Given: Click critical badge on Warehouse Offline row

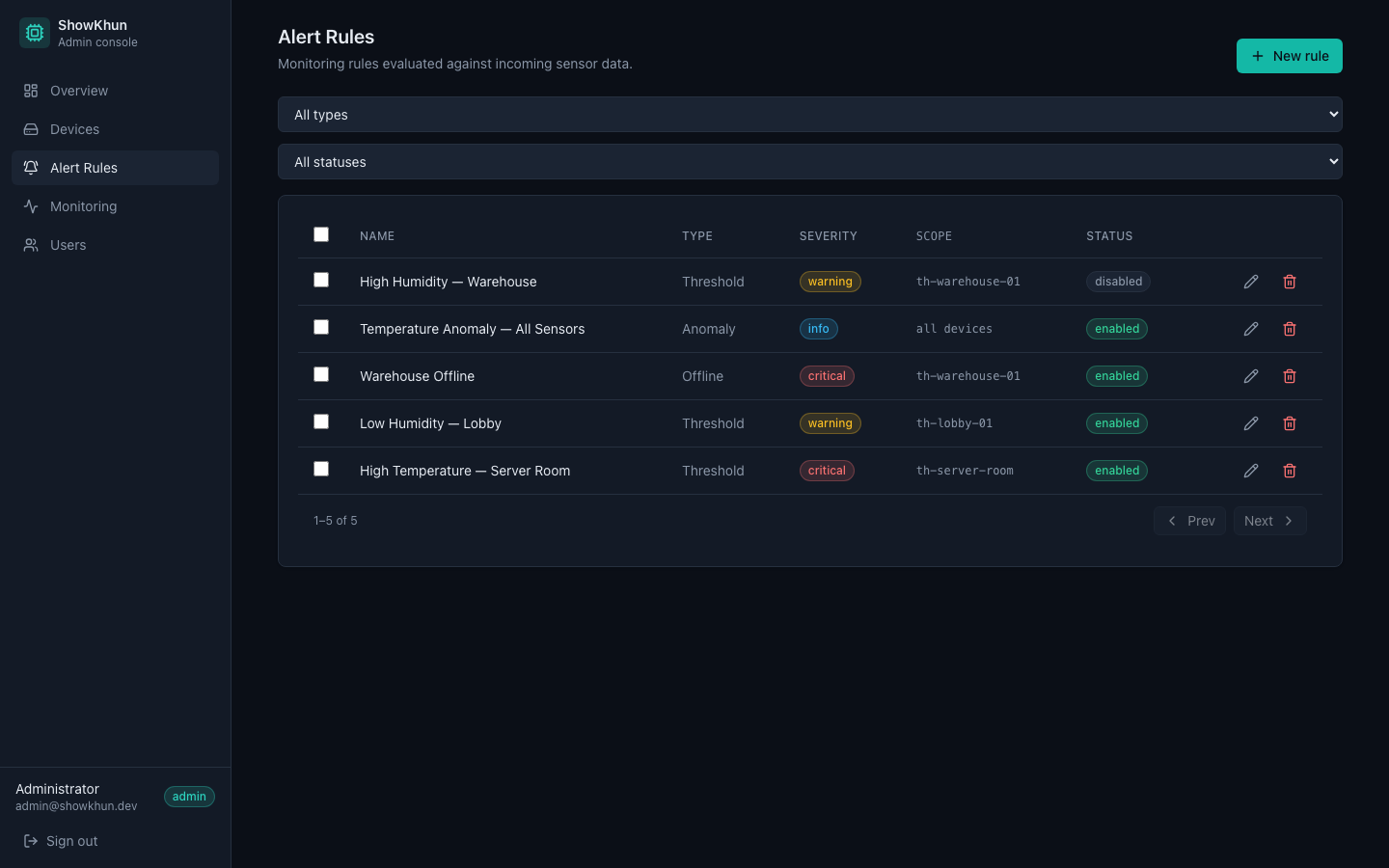Looking at the screenshot, I should (x=827, y=376).
